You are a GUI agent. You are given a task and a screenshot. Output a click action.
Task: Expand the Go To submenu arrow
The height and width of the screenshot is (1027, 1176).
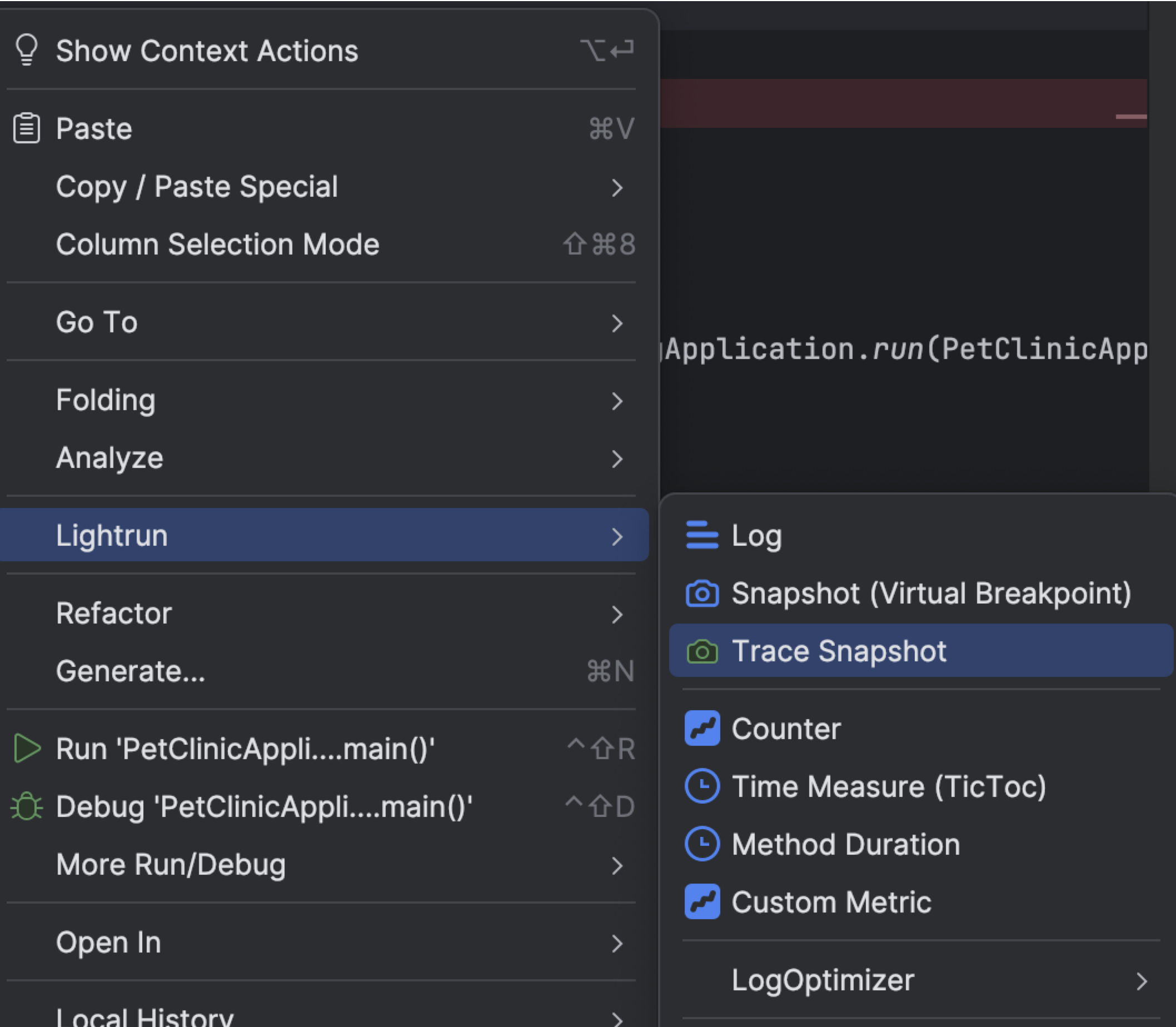click(x=617, y=323)
